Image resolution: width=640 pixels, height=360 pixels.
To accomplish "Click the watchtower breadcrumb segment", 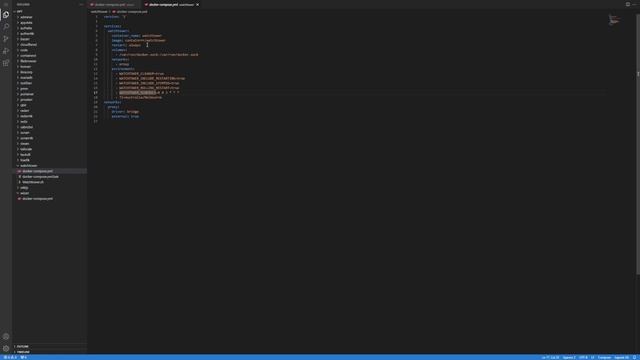I will 99,12.
